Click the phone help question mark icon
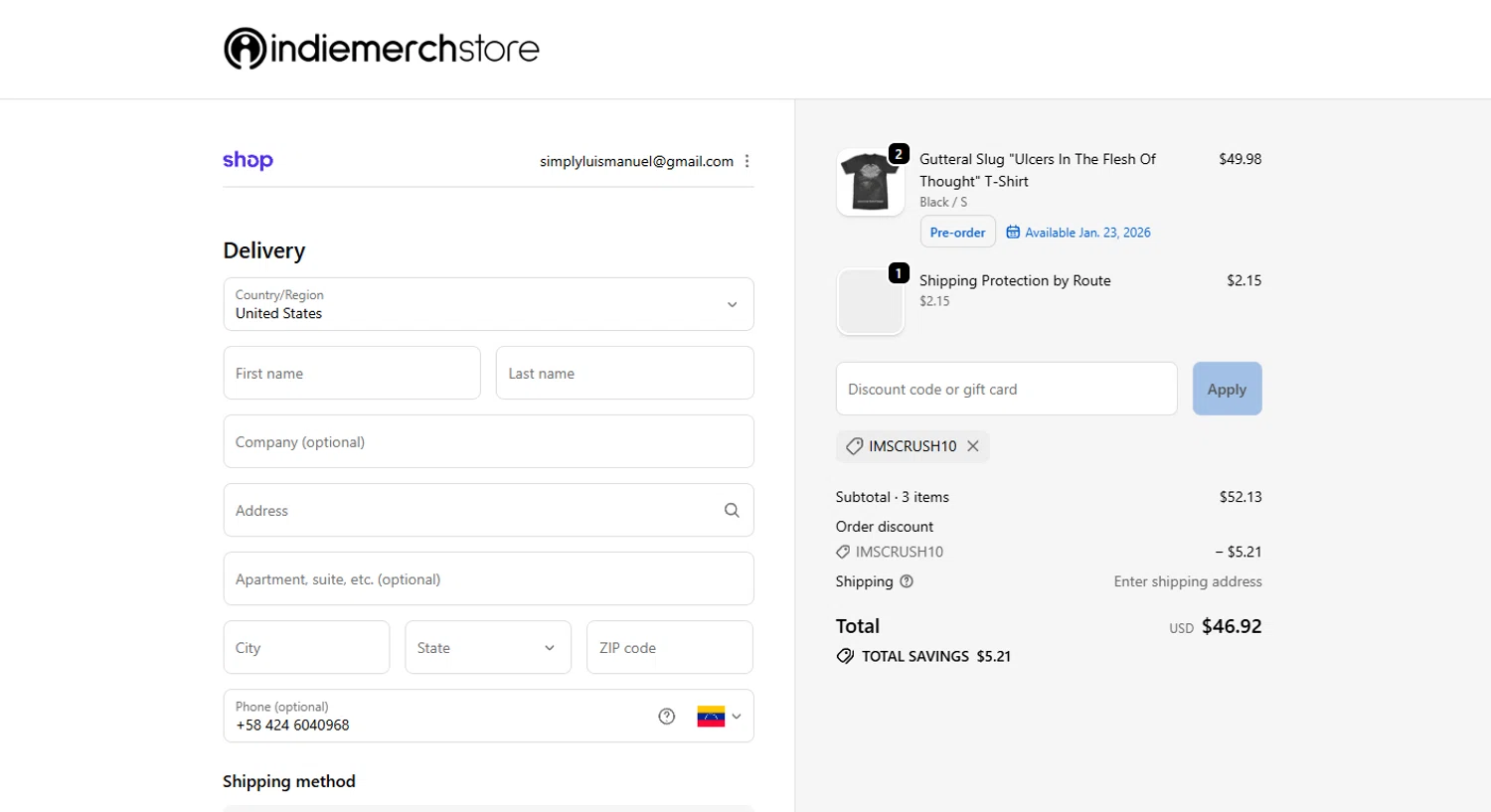 [667, 716]
